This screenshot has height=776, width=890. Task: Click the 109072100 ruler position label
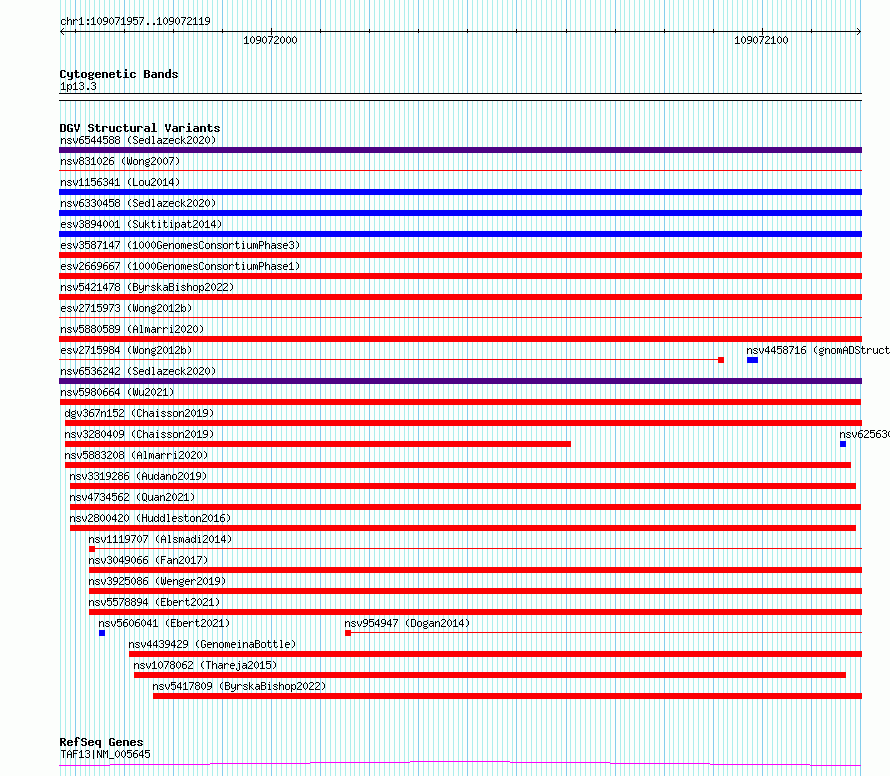761,40
